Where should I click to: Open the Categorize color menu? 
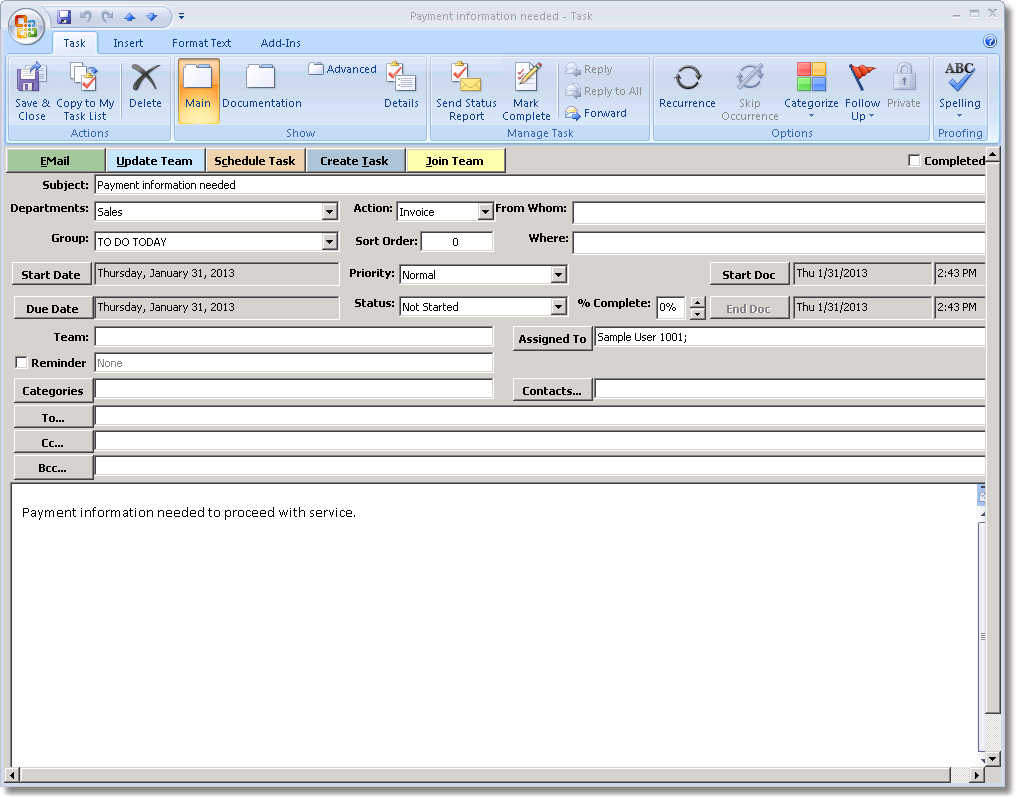(x=811, y=78)
